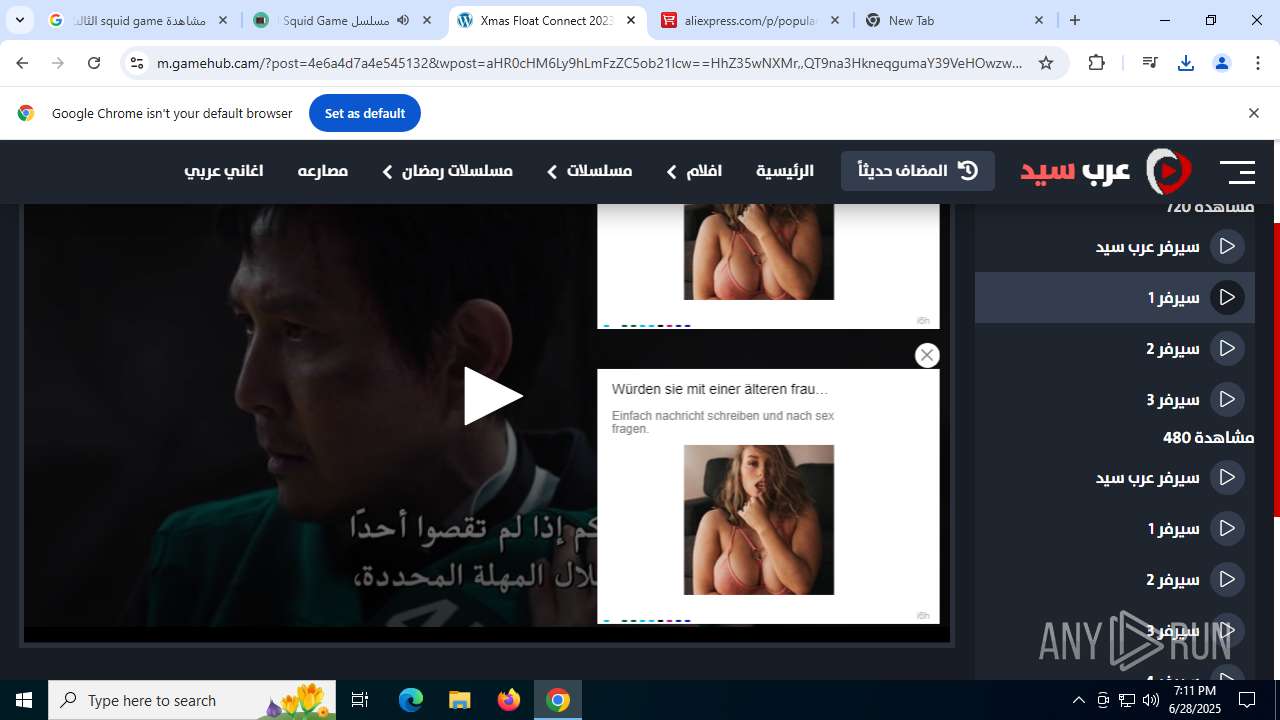Close the New Tab tab
This screenshot has width=1280, height=720.
point(1038,20)
